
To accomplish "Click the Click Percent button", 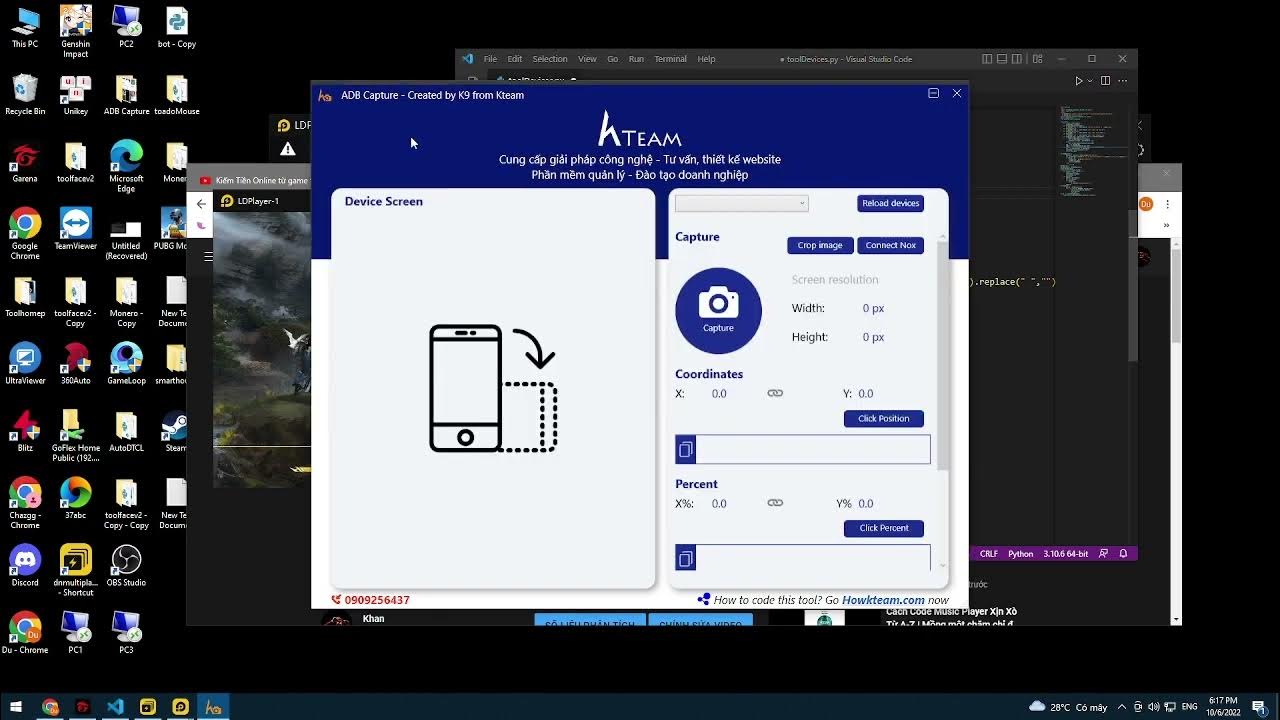I will pos(883,528).
